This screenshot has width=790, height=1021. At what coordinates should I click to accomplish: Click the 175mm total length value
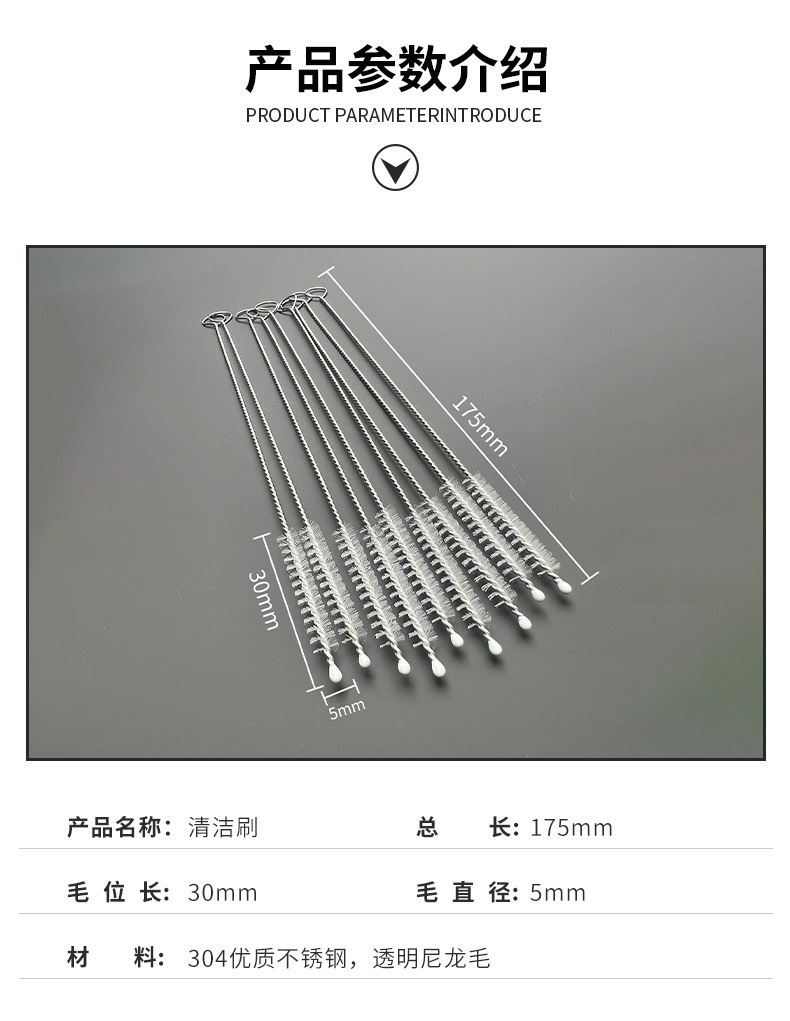[571, 828]
